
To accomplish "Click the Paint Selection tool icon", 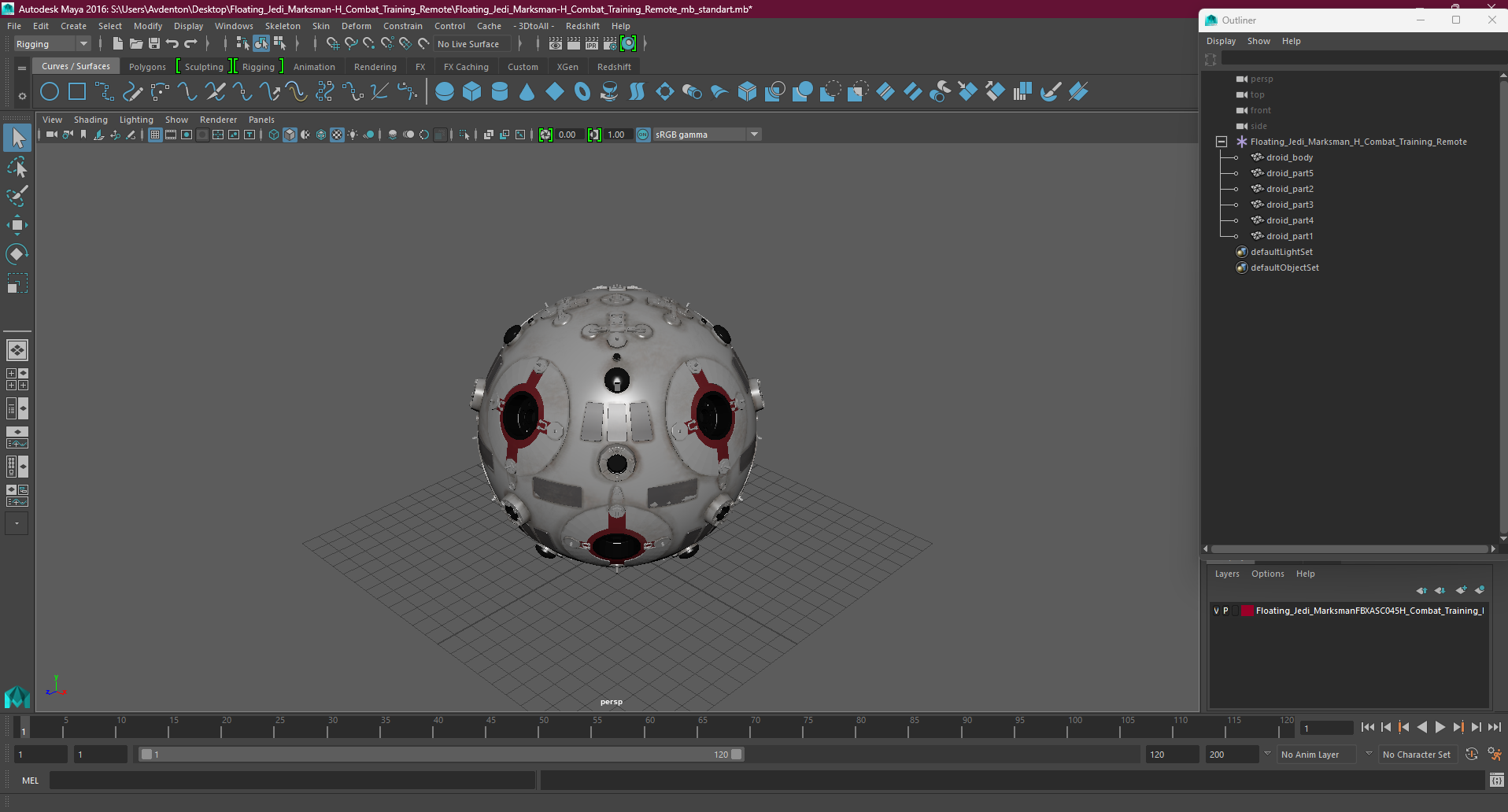I will 17,196.
